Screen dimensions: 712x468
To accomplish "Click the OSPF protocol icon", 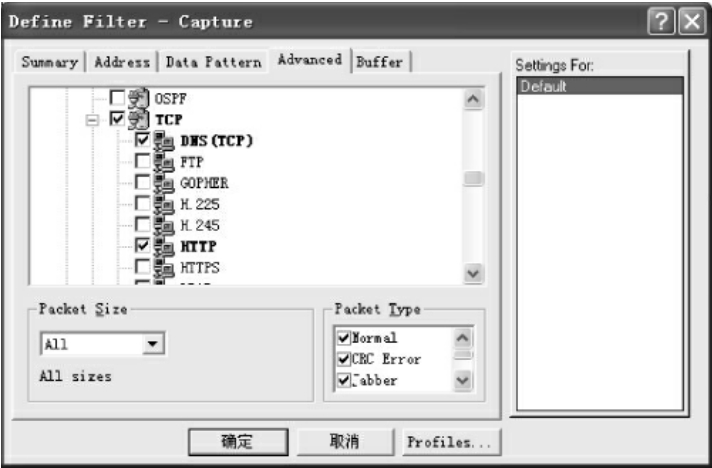I will (138, 98).
